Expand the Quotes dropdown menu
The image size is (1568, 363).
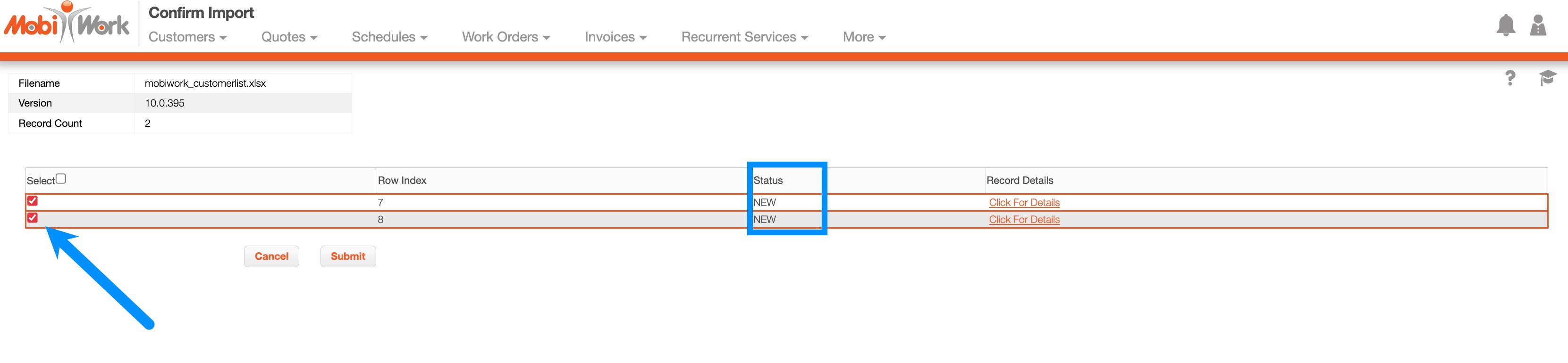click(289, 37)
